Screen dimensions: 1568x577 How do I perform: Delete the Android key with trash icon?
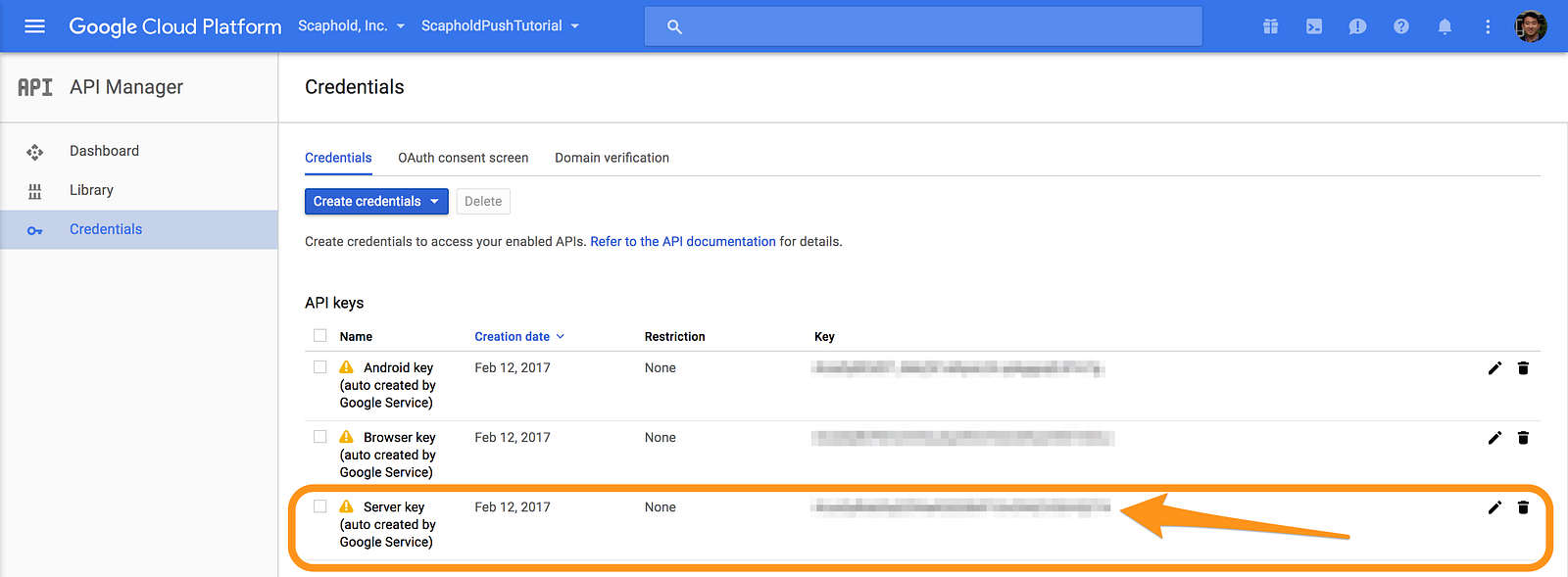tap(1523, 367)
